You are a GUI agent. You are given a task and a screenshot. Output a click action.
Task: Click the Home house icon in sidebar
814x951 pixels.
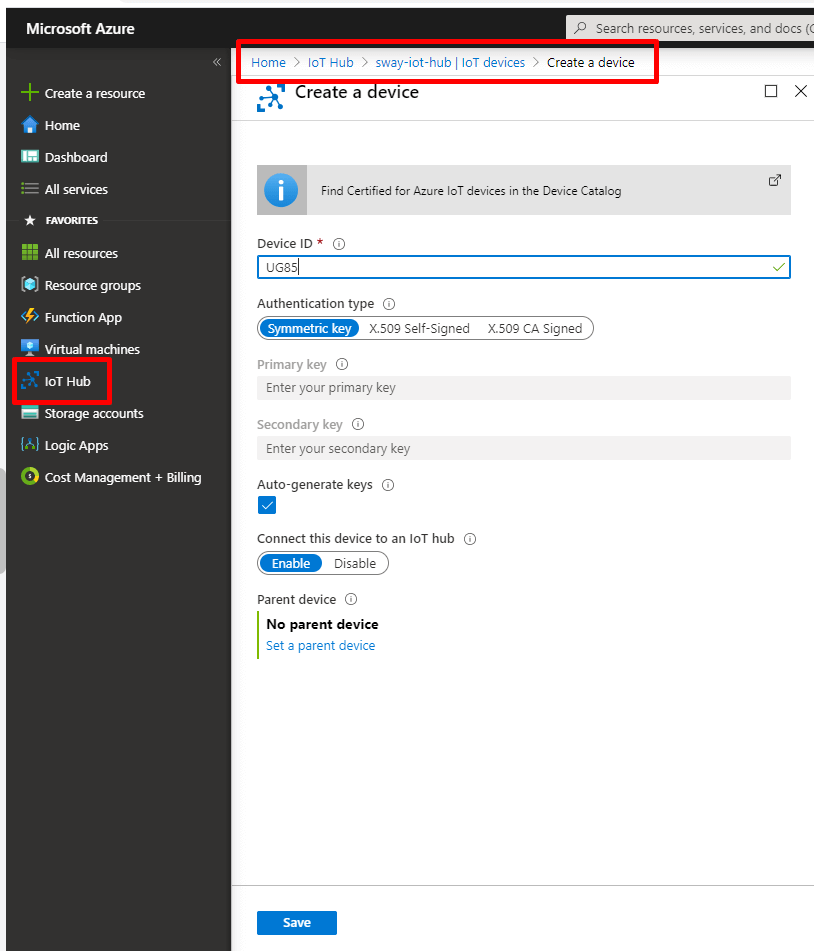click(x=29, y=125)
